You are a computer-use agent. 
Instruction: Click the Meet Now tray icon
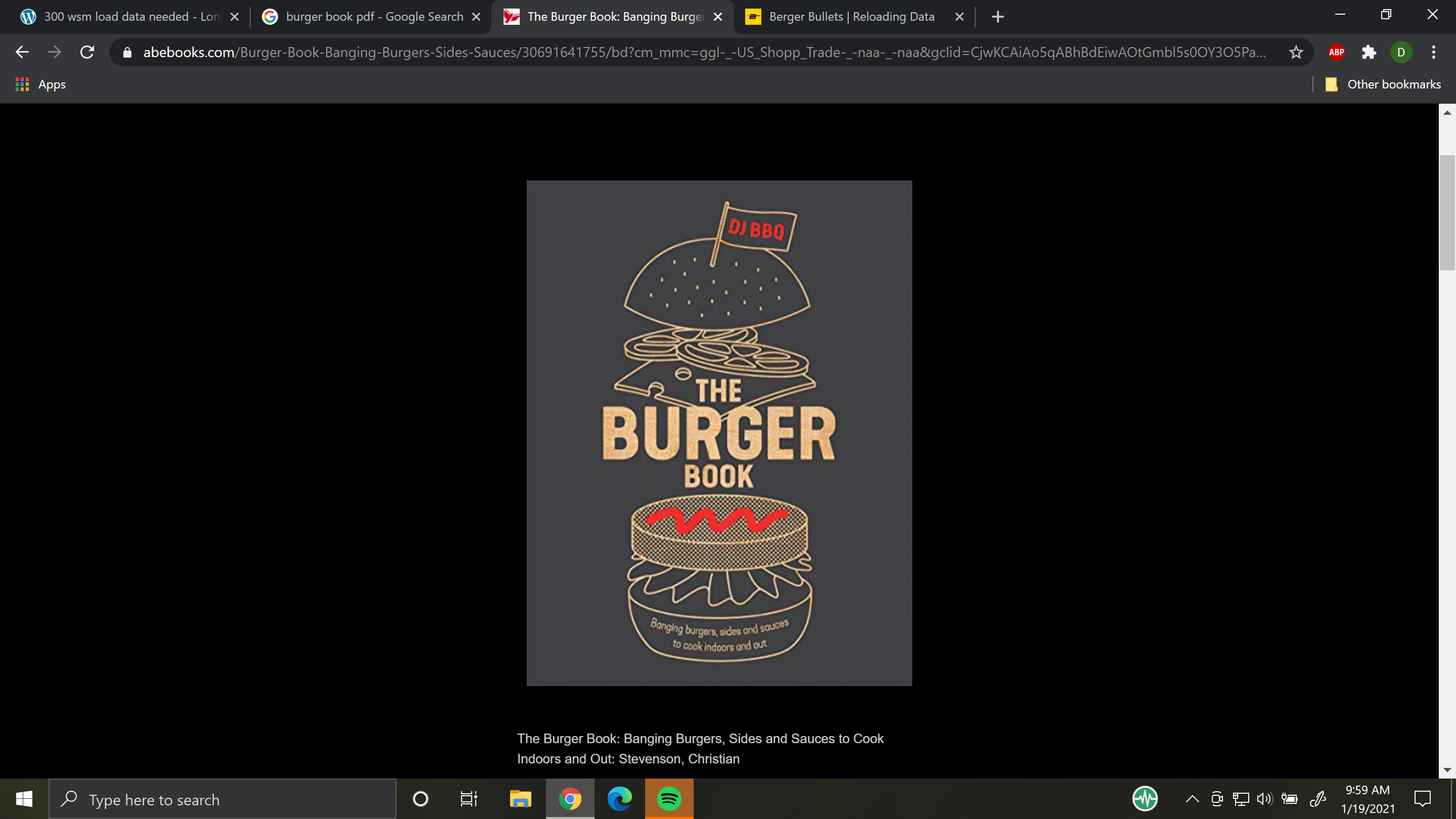pyautogui.click(x=1217, y=799)
